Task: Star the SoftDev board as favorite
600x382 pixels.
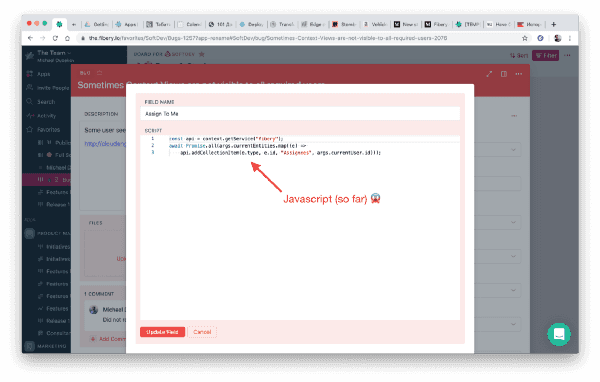Action: point(202,54)
